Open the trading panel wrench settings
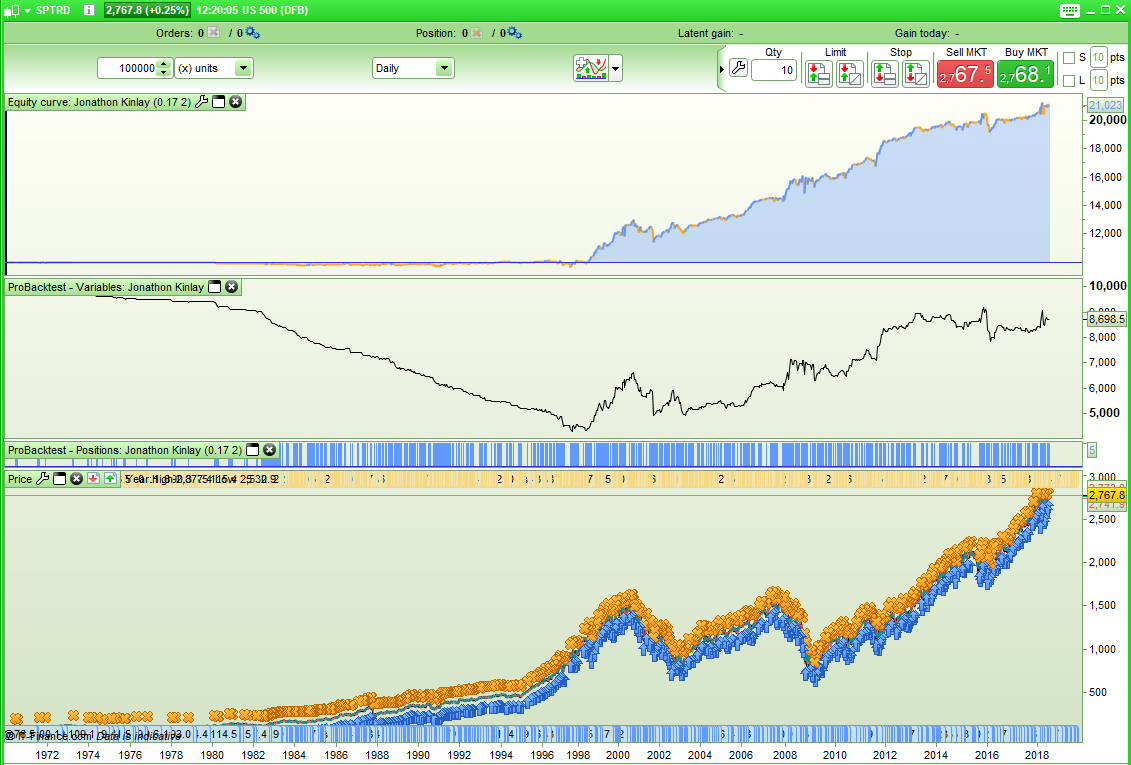Image resolution: width=1131 pixels, height=765 pixels. [738, 68]
